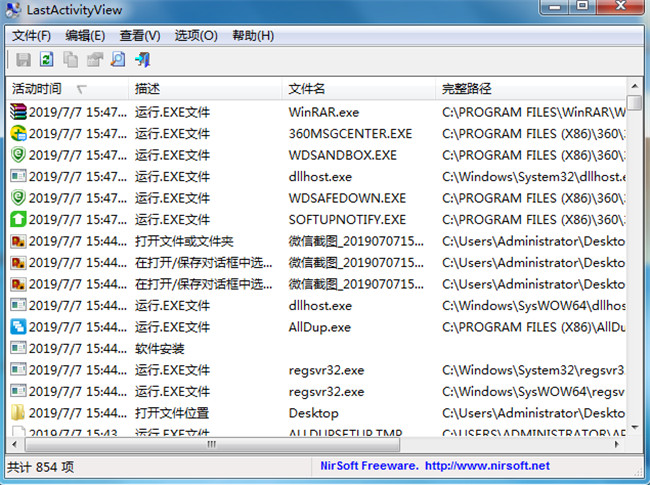This screenshot has width=650, height=485.
Task: Select the 360MSGCENTER.EXE file name cell
Action: tap(350, 133)
